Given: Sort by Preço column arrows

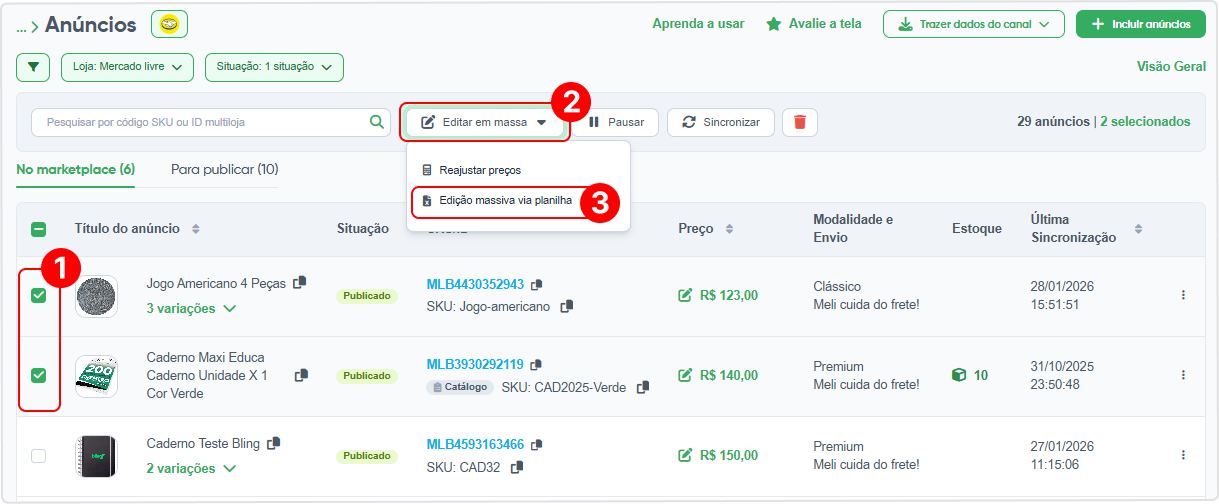Looking at the screenshot, I should [x=729, y=229].
